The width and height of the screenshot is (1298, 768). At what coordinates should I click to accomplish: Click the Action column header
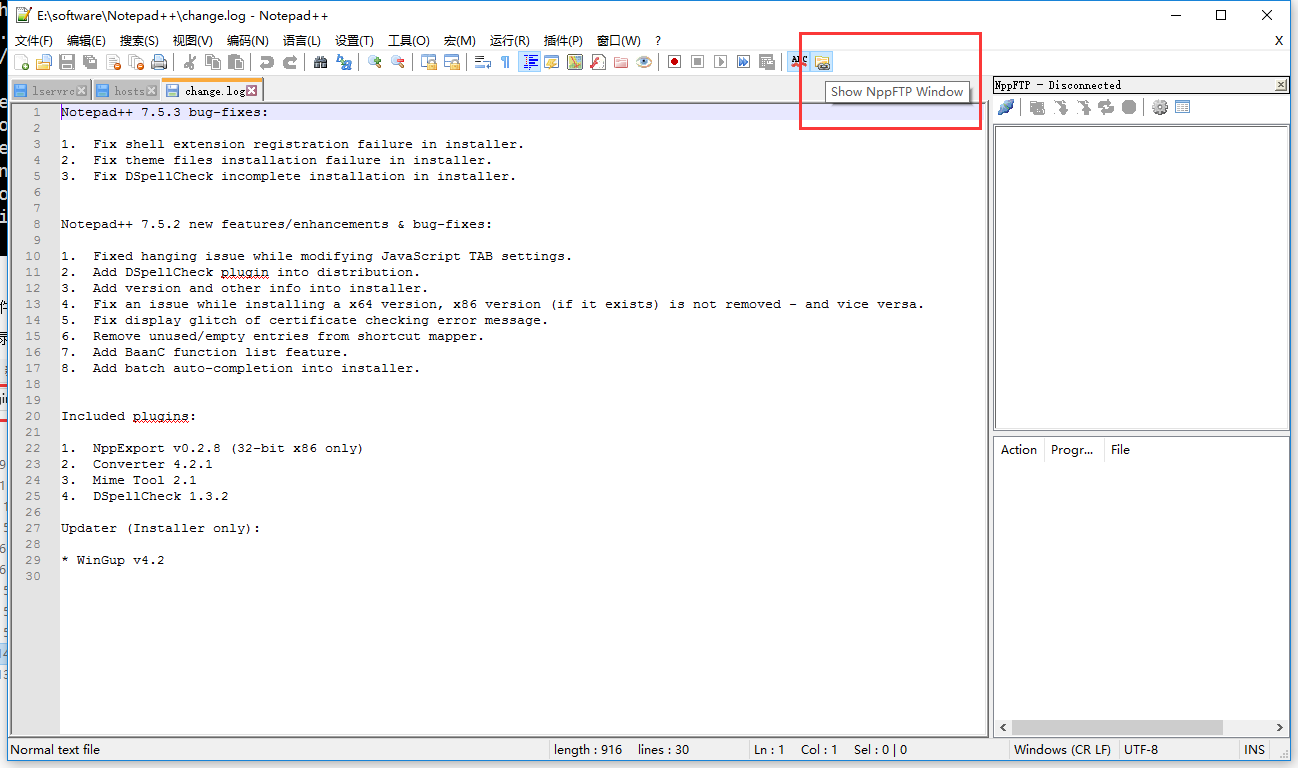point(1019,450)
